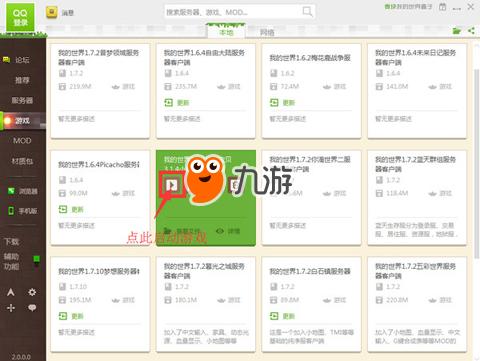Select the 我的世界1.7.2五彩世界 card title

[415, 271]
